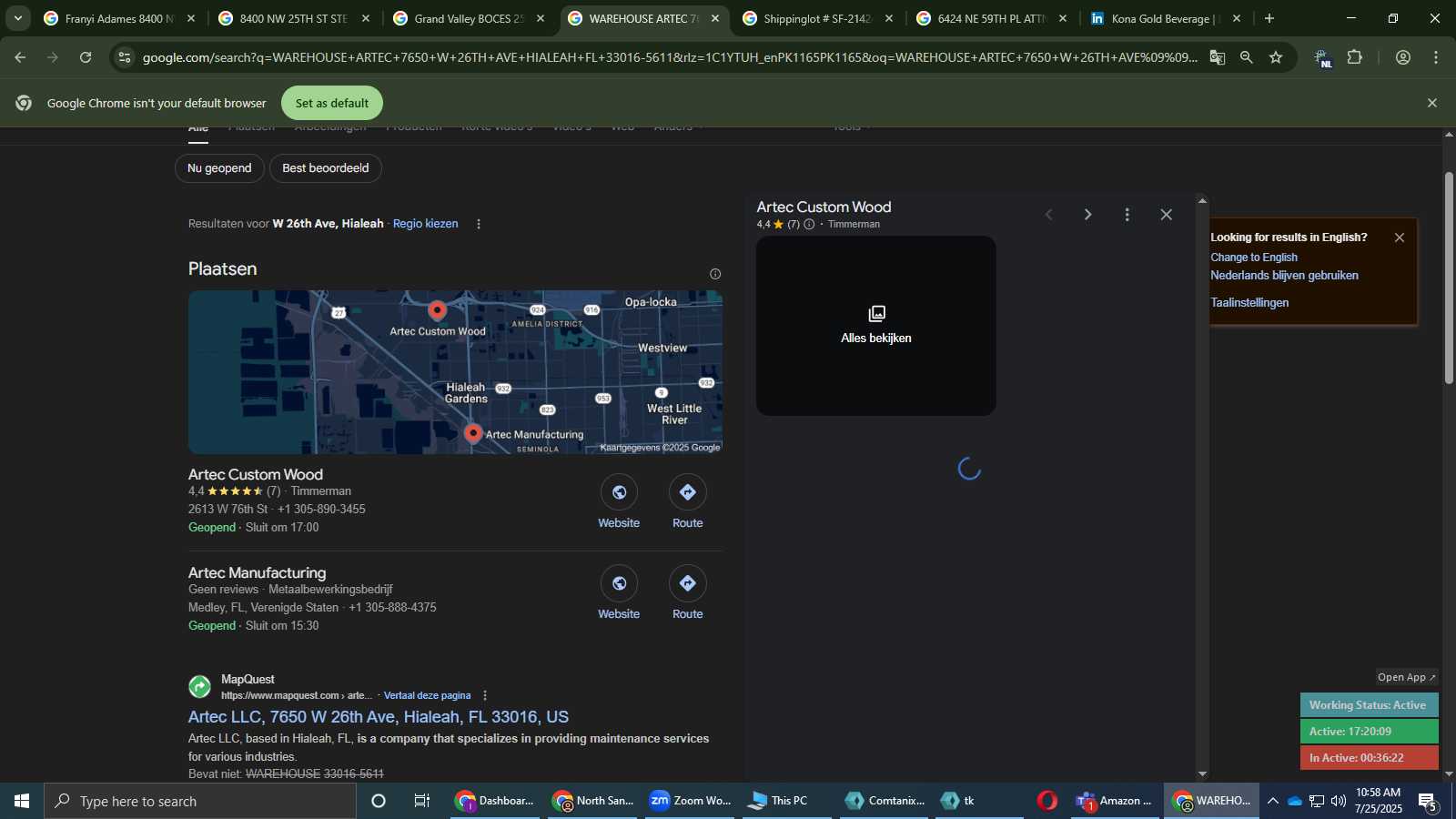
Task: Open more options in Artec side panel
Action: point(1127,215)
